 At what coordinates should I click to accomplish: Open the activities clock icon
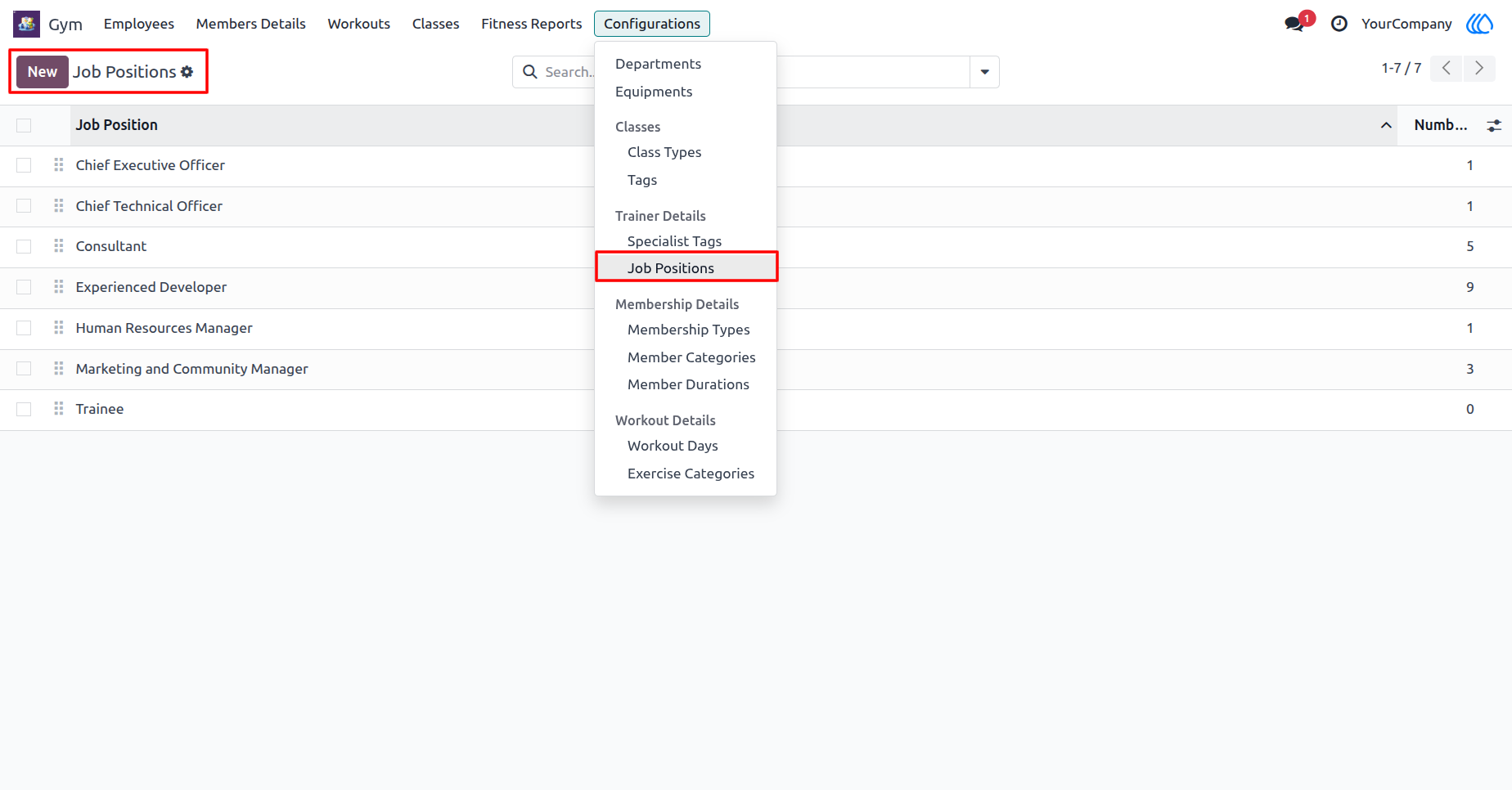tap(1339, 24)
